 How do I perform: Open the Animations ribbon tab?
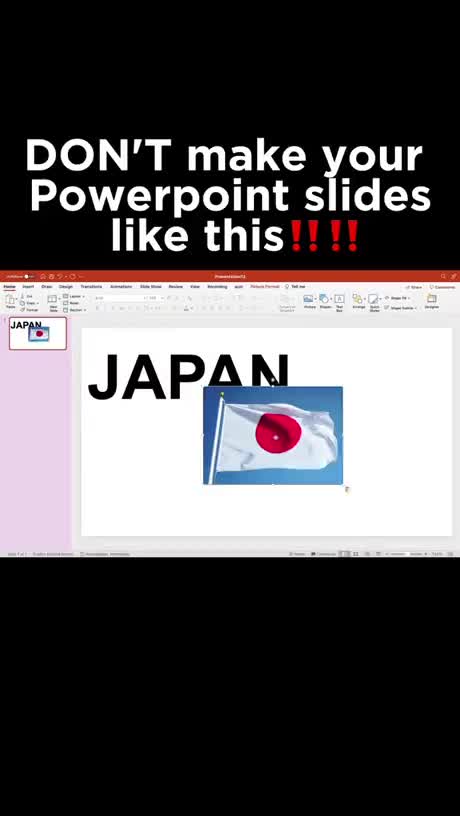(x=121, y=286)
